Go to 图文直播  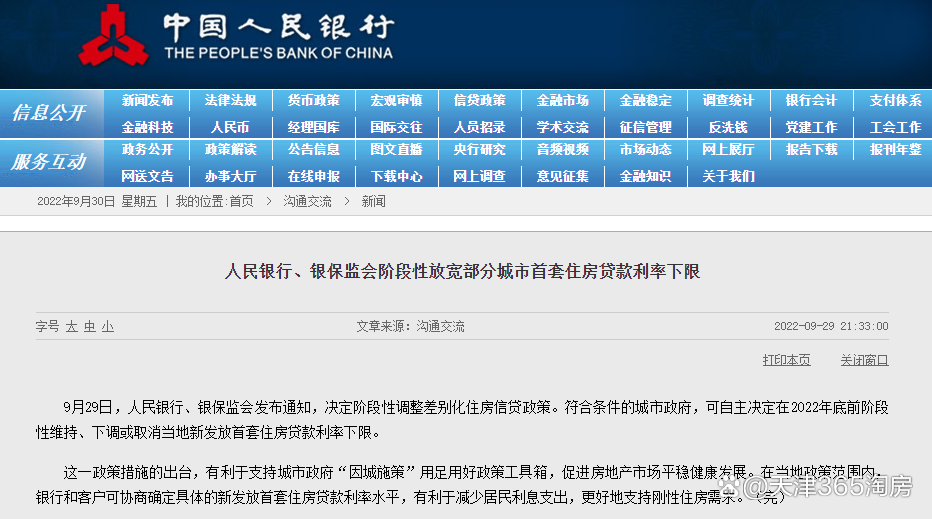pos(396,149)
